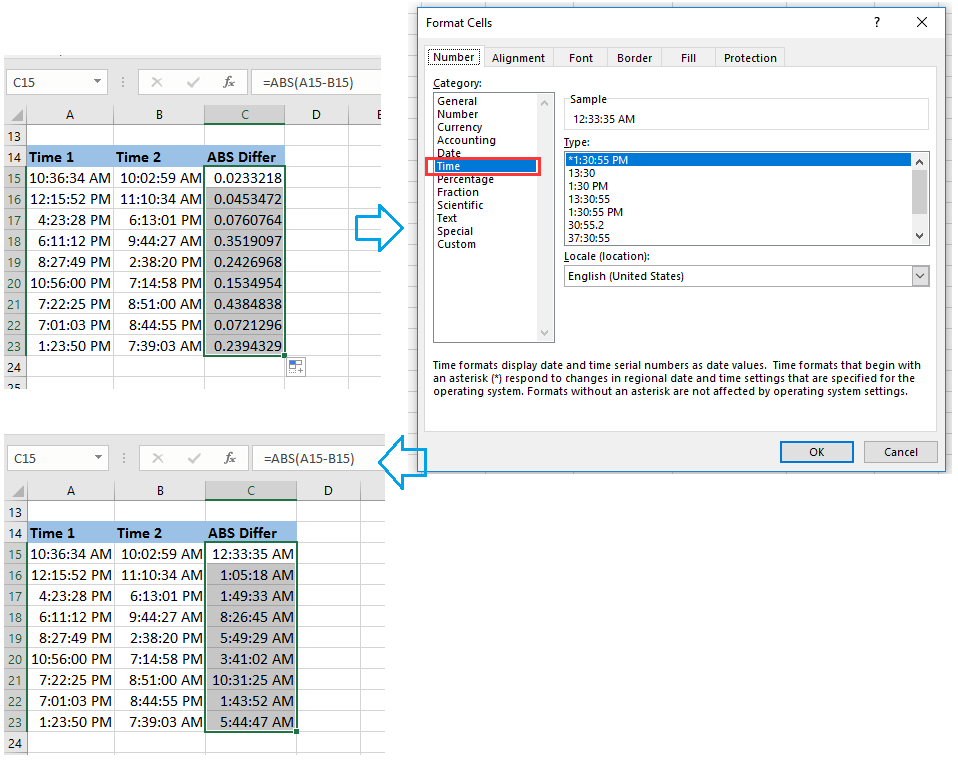The image size is (958, 762).
Task: Click the Select All corner of the top worksheet
Action: (x=18, y=114)
